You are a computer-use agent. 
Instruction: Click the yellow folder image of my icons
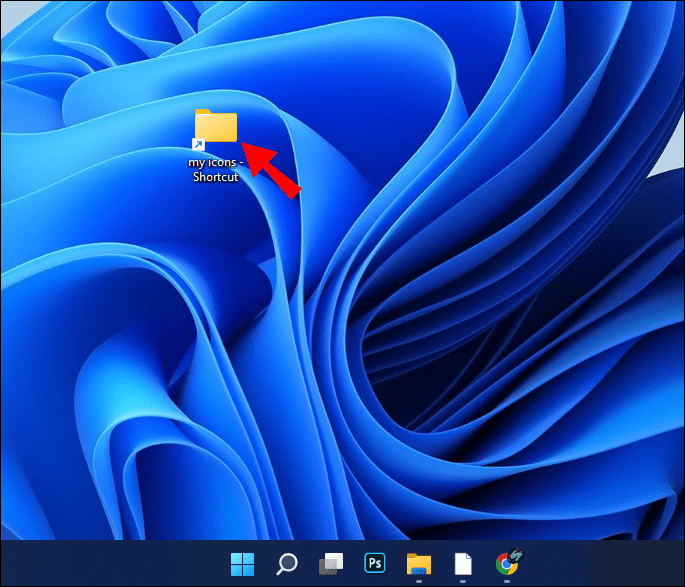(x=216, y=126)
